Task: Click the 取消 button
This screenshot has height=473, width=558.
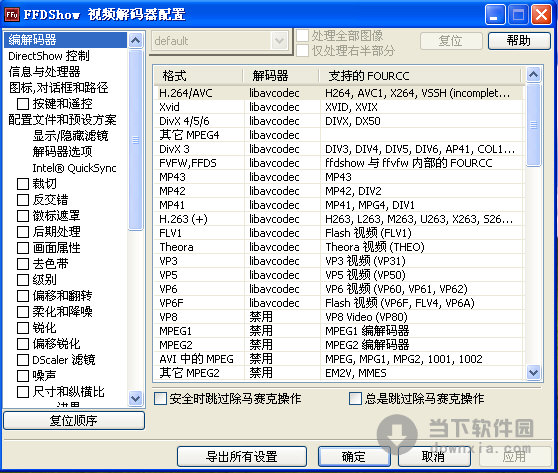Action: coord(434,457)
